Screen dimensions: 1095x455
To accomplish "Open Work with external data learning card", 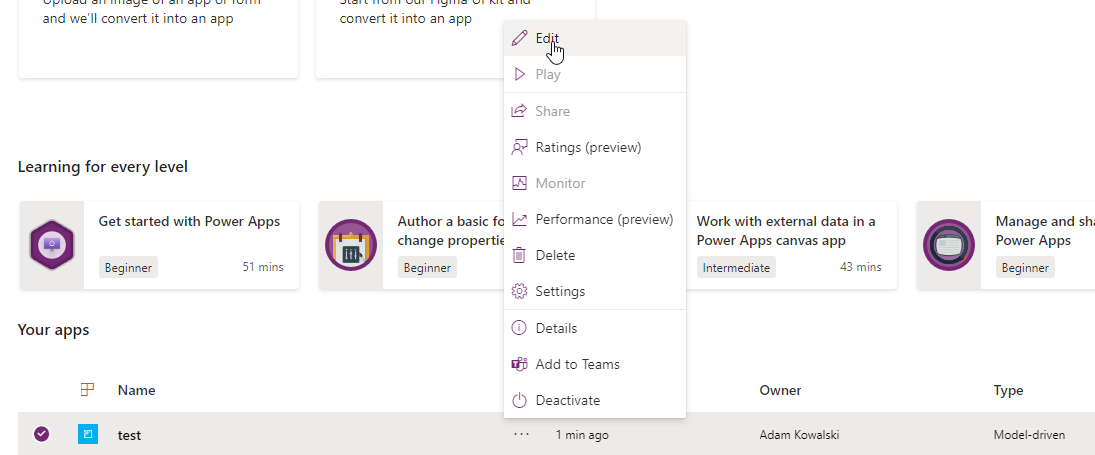I will pos(791,245).
